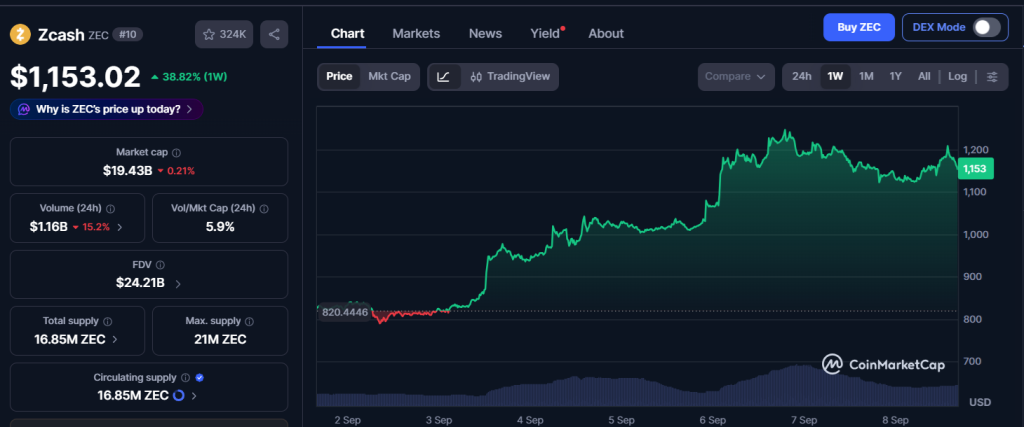Open the share icon button
Viewport: 1024px width, 427px height.
pyautogui.click(x=274, y=35)
